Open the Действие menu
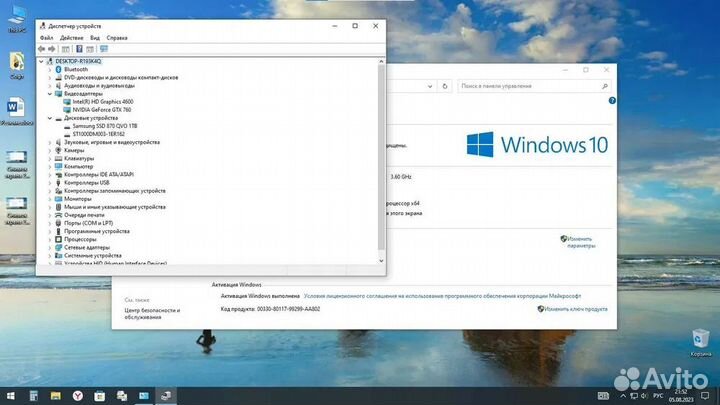 71,37
